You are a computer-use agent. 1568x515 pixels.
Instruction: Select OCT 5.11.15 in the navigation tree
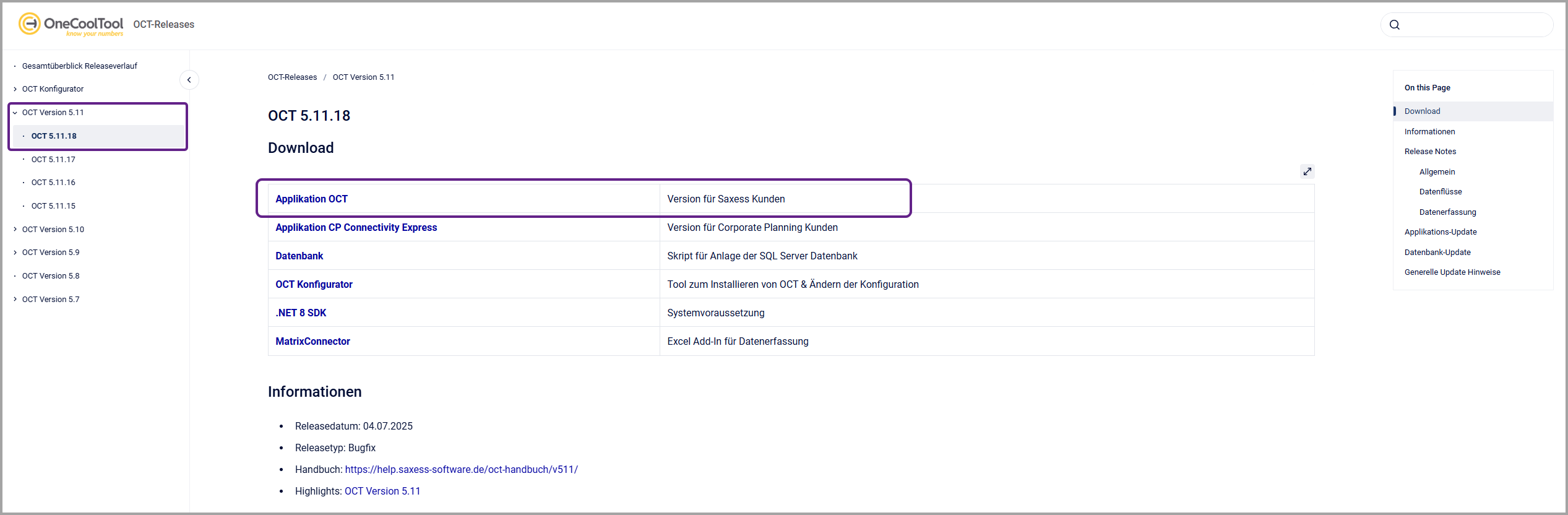(53, 206)
